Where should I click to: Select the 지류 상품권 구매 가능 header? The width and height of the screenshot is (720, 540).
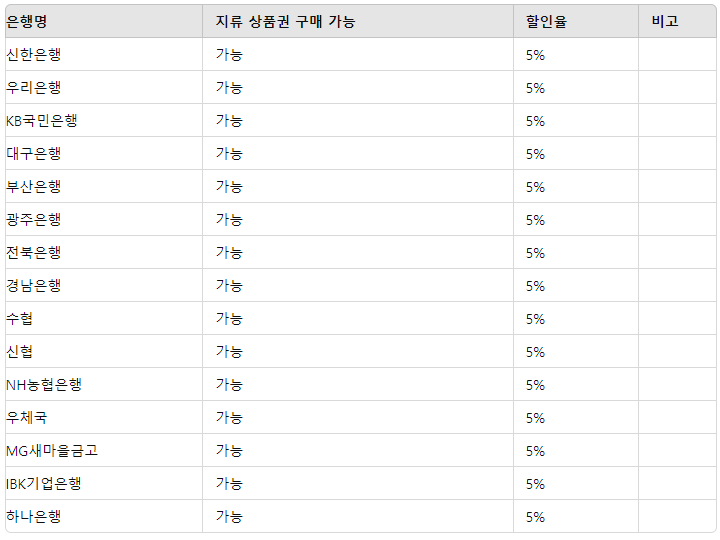click(285, 22)
